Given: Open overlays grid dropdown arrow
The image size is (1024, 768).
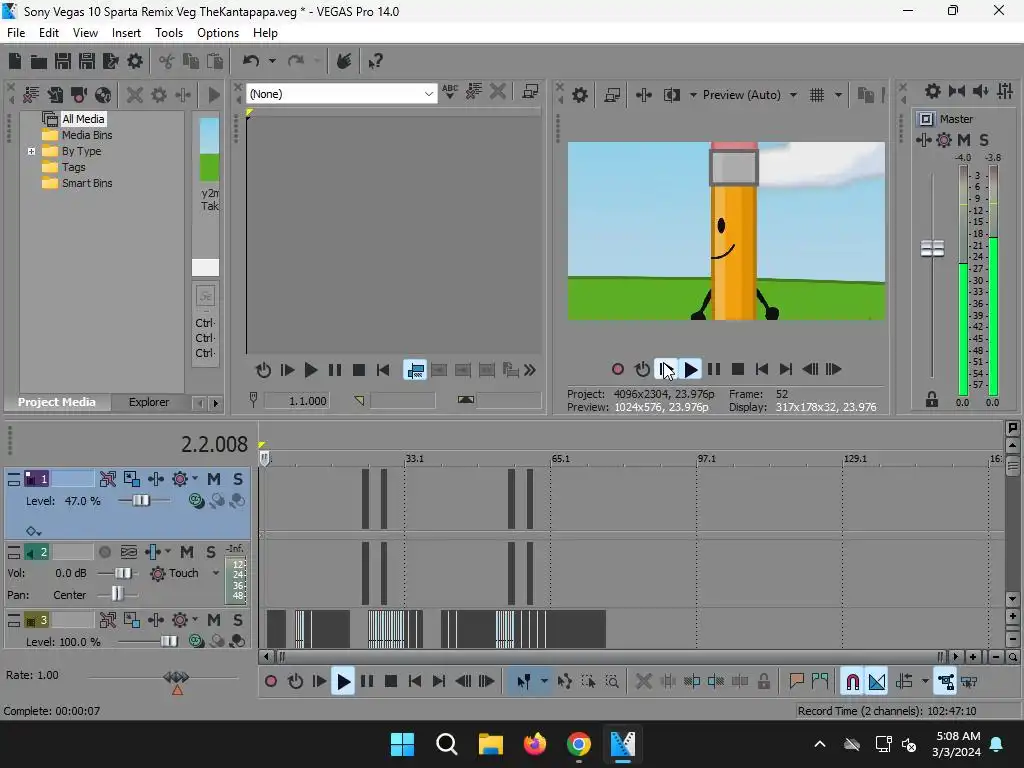Looking at the screenshot, I should click(838, 95).
